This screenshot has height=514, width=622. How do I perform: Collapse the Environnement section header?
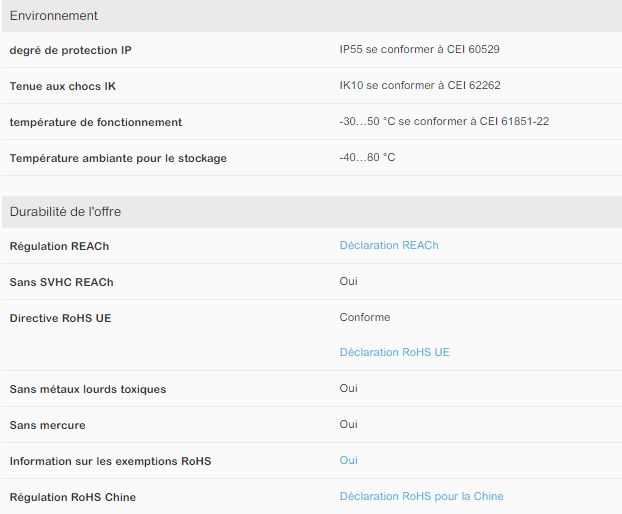coord(54,16)
